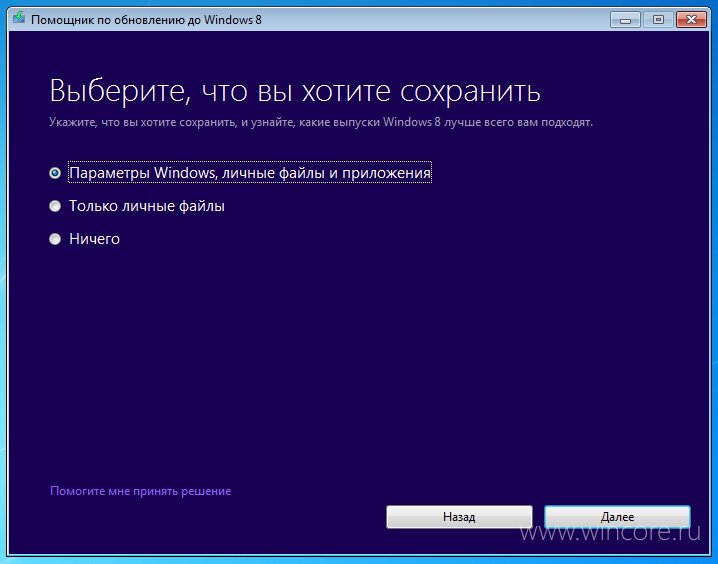Go back with the 'Назад' button
The image size is (718, 564).
459,517
